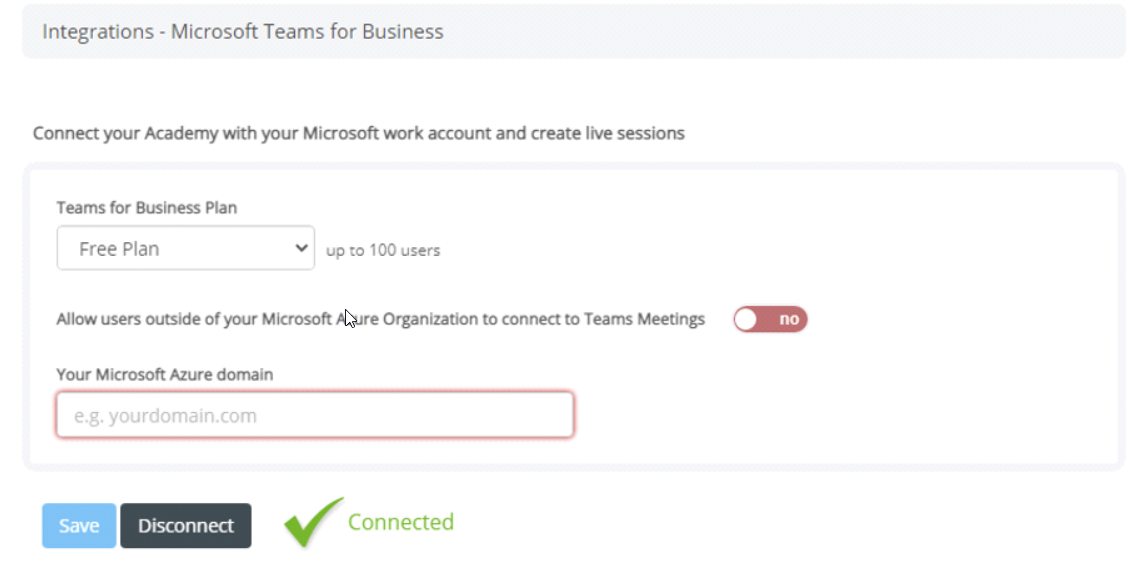Click the Disconnect button
1130x568 pixels.
186,525
